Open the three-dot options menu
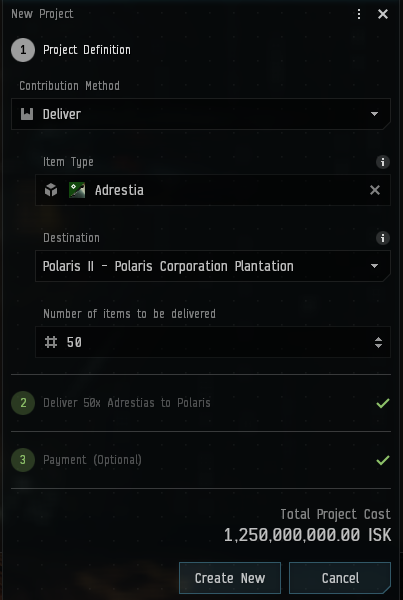Viewport: 403px width, 600px height. click(x=359, y=14)
